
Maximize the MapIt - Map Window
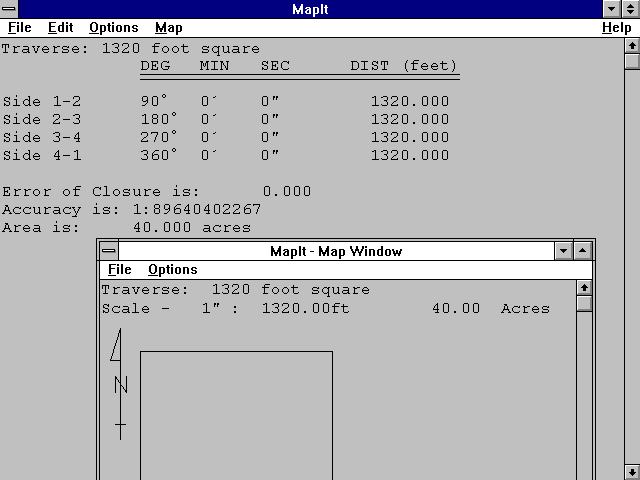[x=584, y=251]
